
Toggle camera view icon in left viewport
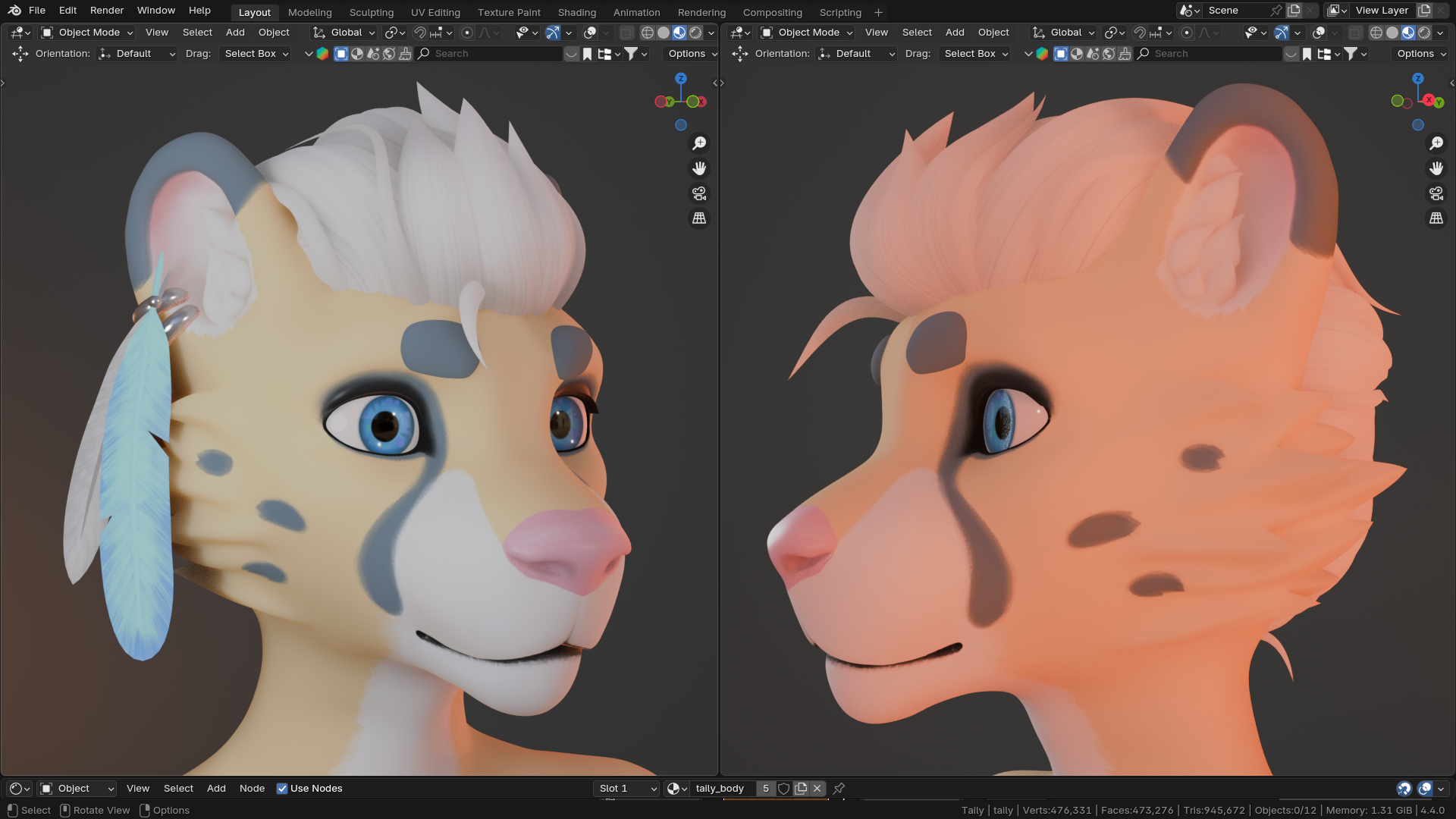click(x=699, y=193)
